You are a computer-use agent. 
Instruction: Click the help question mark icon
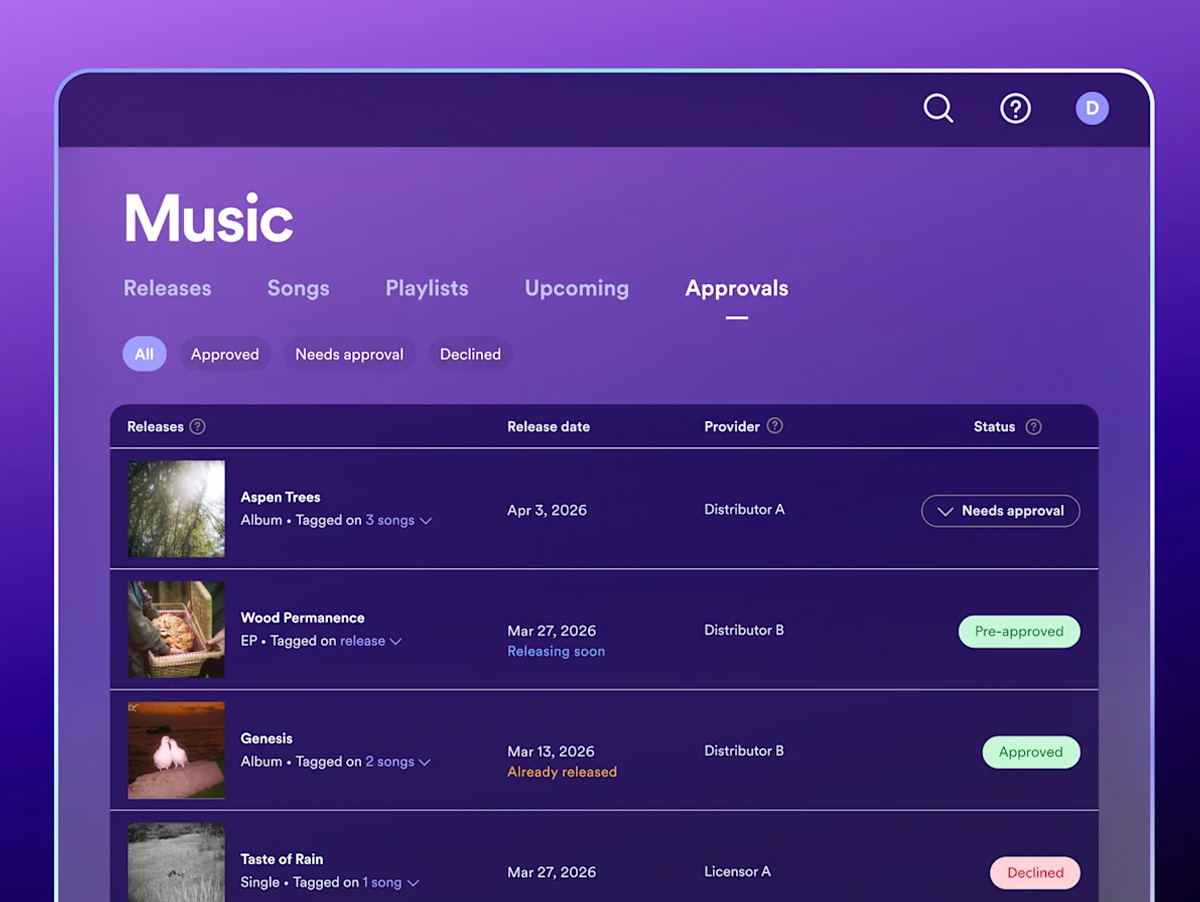pos(1016,108)
